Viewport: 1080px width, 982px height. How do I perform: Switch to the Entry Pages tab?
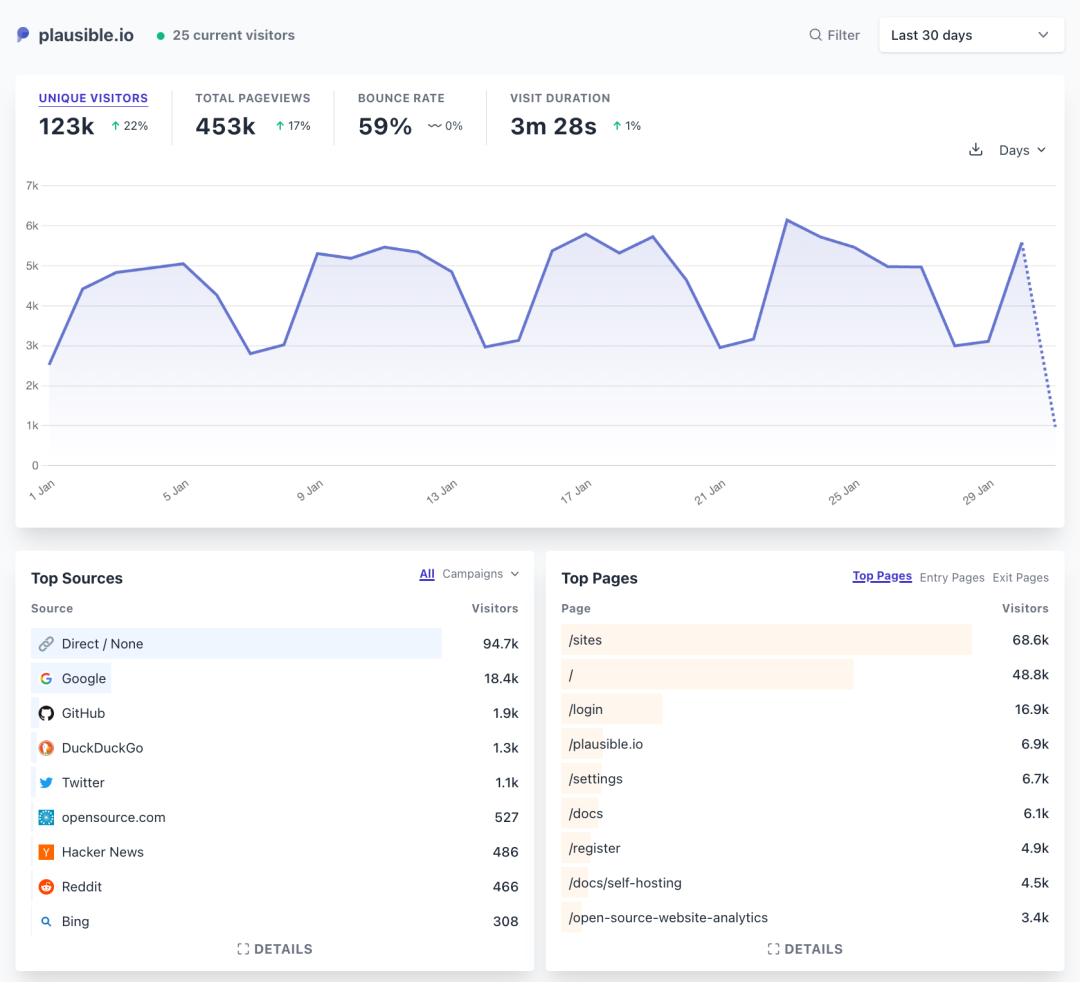click(x=952, y=577)
